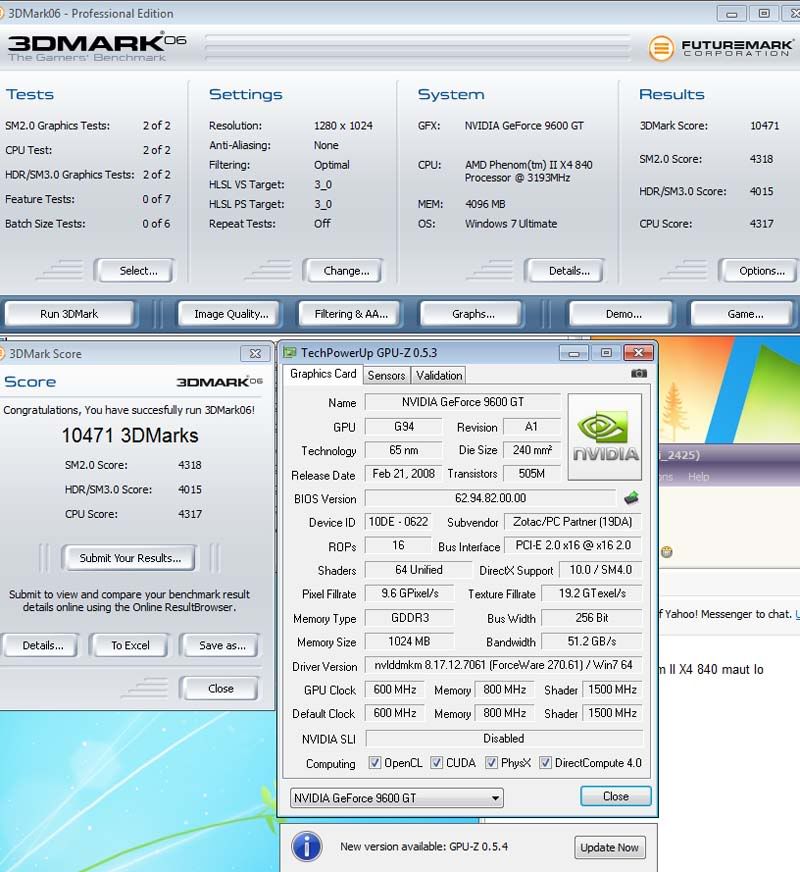Image resolution: width=800 pixels, height=872 pixels.
Task: Switch to the Graphics Card tab
Action: [x=323, y=374]
